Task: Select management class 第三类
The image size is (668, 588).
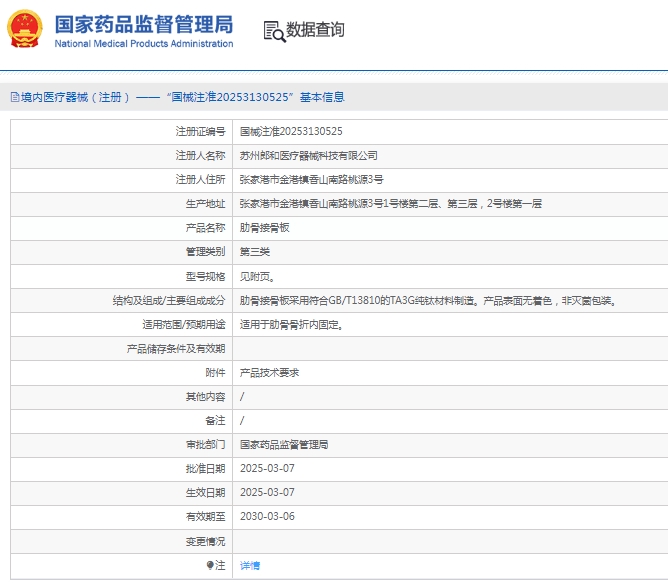Action: tap(255, 251)
